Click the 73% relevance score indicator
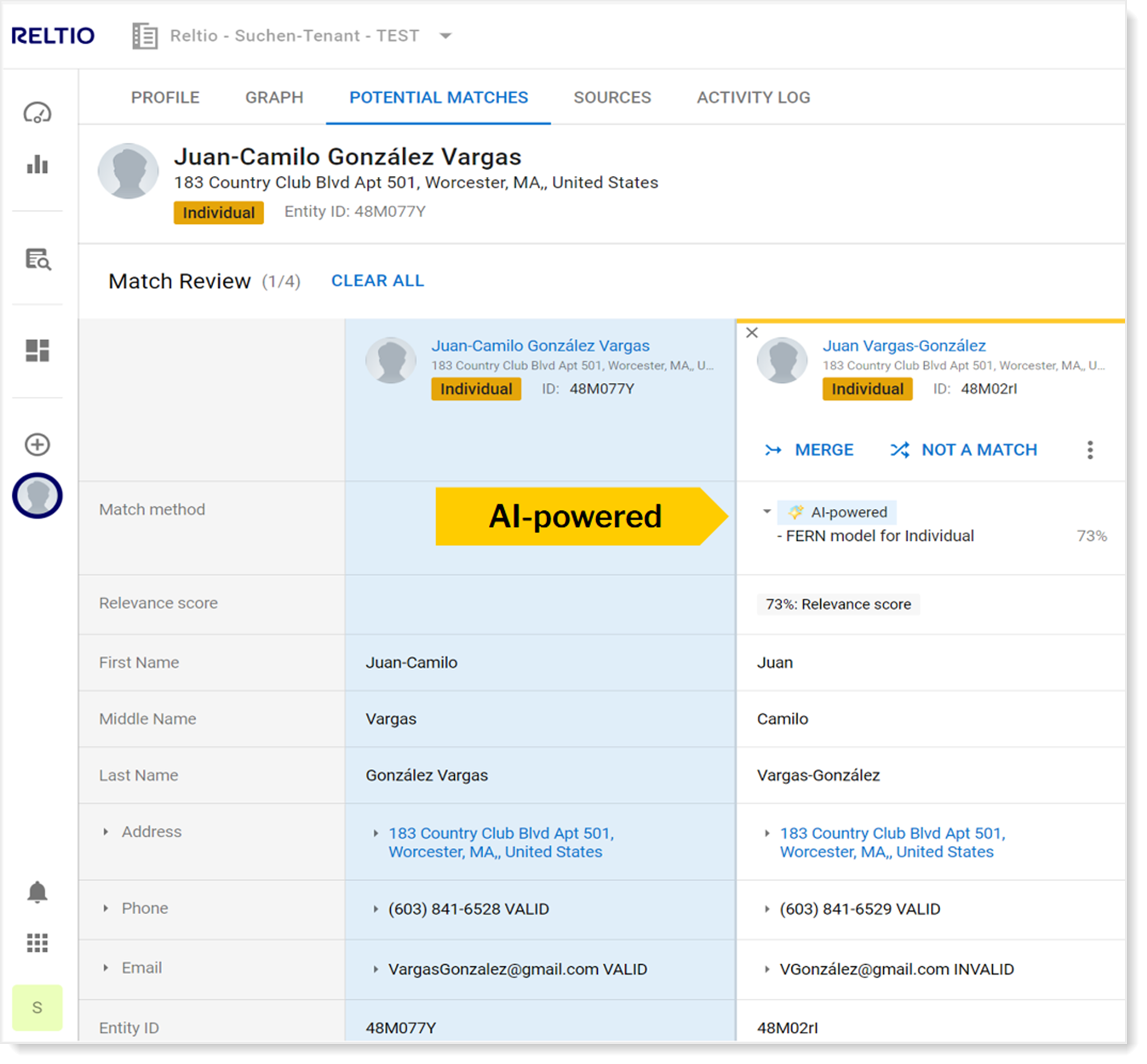This screenshot has width=1147, height=1064. point(838,604)
